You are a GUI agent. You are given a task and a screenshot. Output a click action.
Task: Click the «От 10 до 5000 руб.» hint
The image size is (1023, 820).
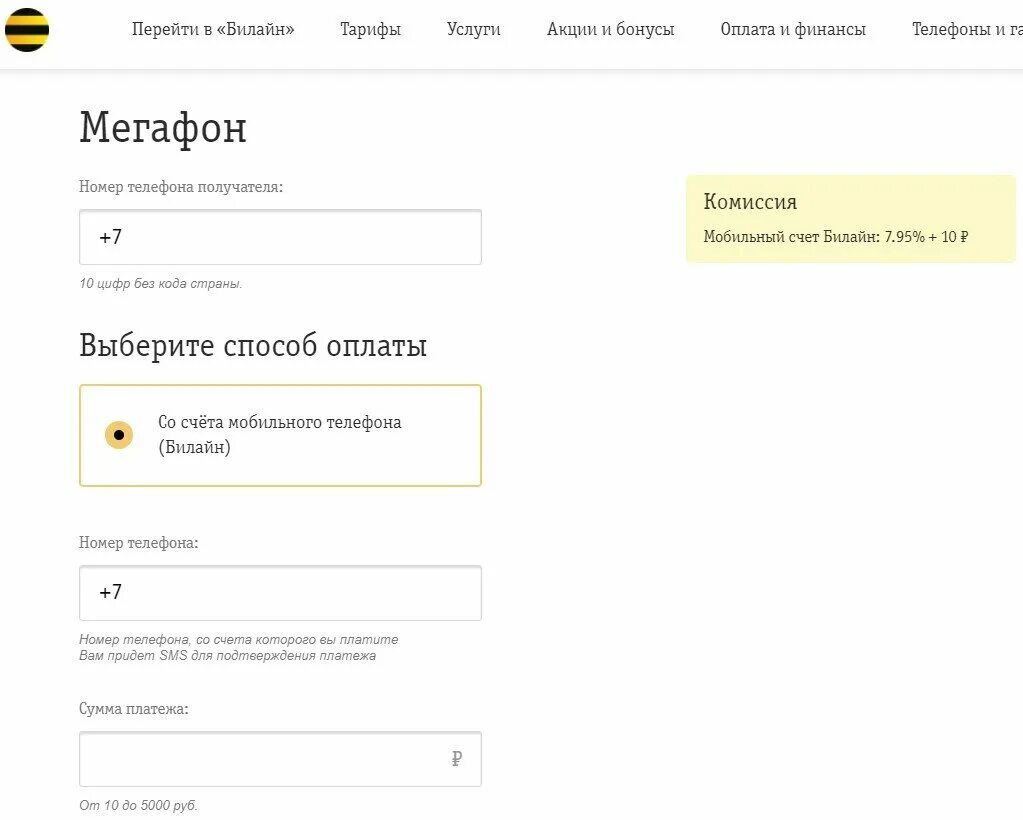(x=138, y=806)
